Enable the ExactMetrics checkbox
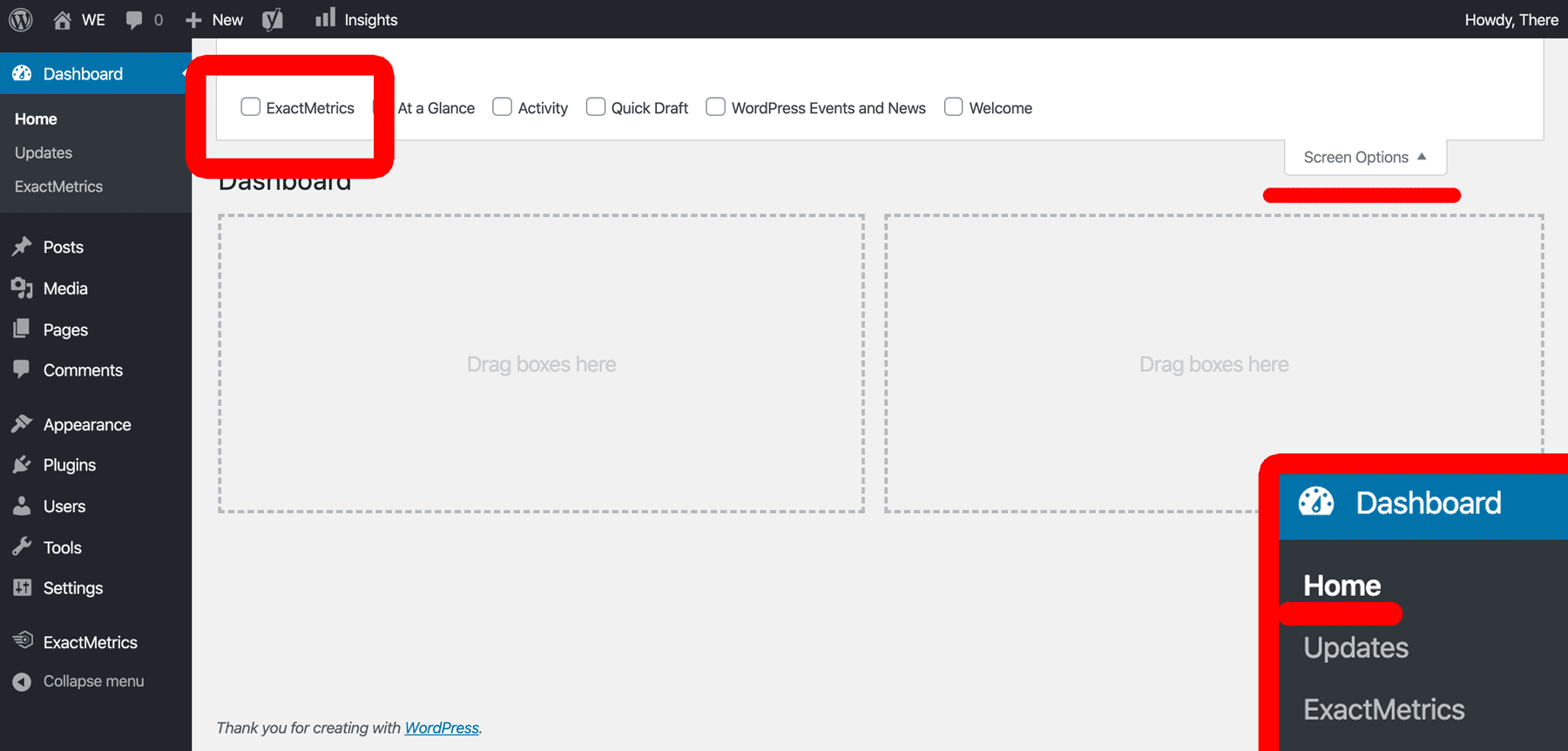The image size is (1568, 751). 250,106
